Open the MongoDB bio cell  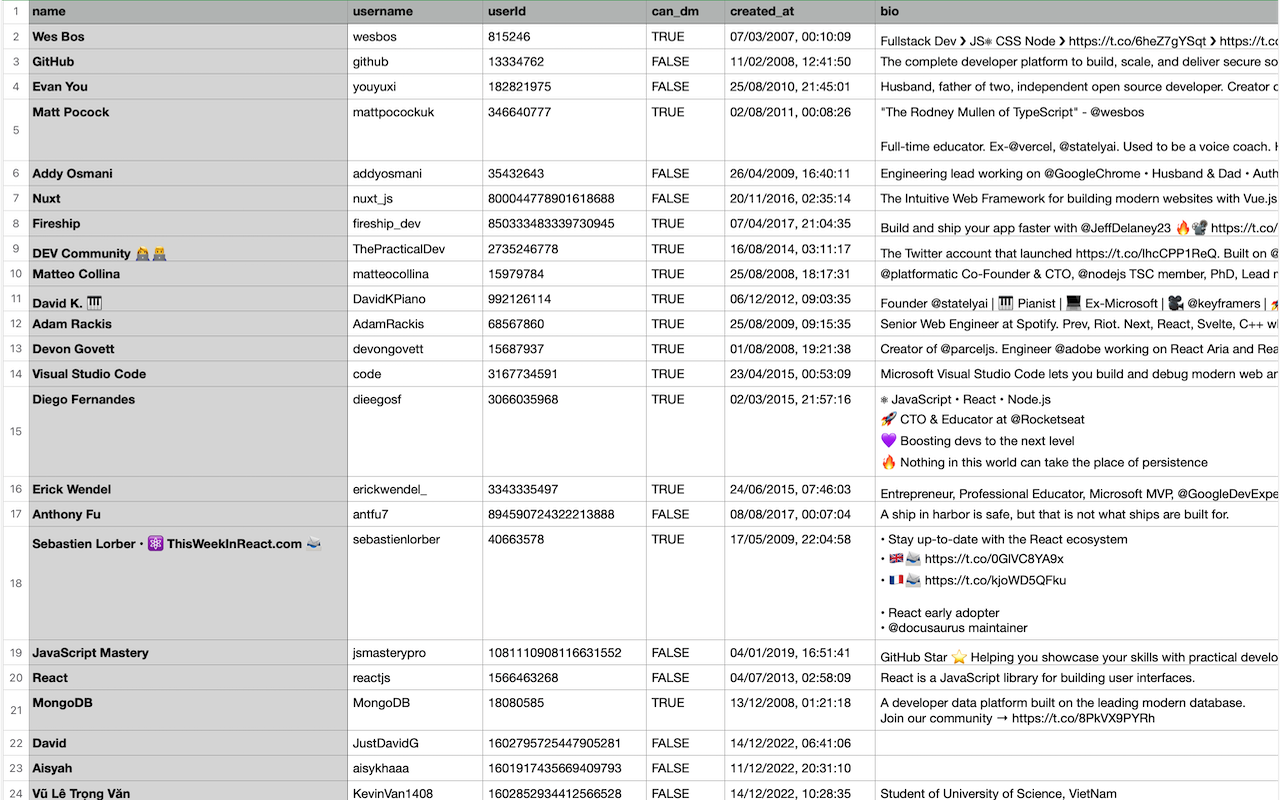(1077, 710)
